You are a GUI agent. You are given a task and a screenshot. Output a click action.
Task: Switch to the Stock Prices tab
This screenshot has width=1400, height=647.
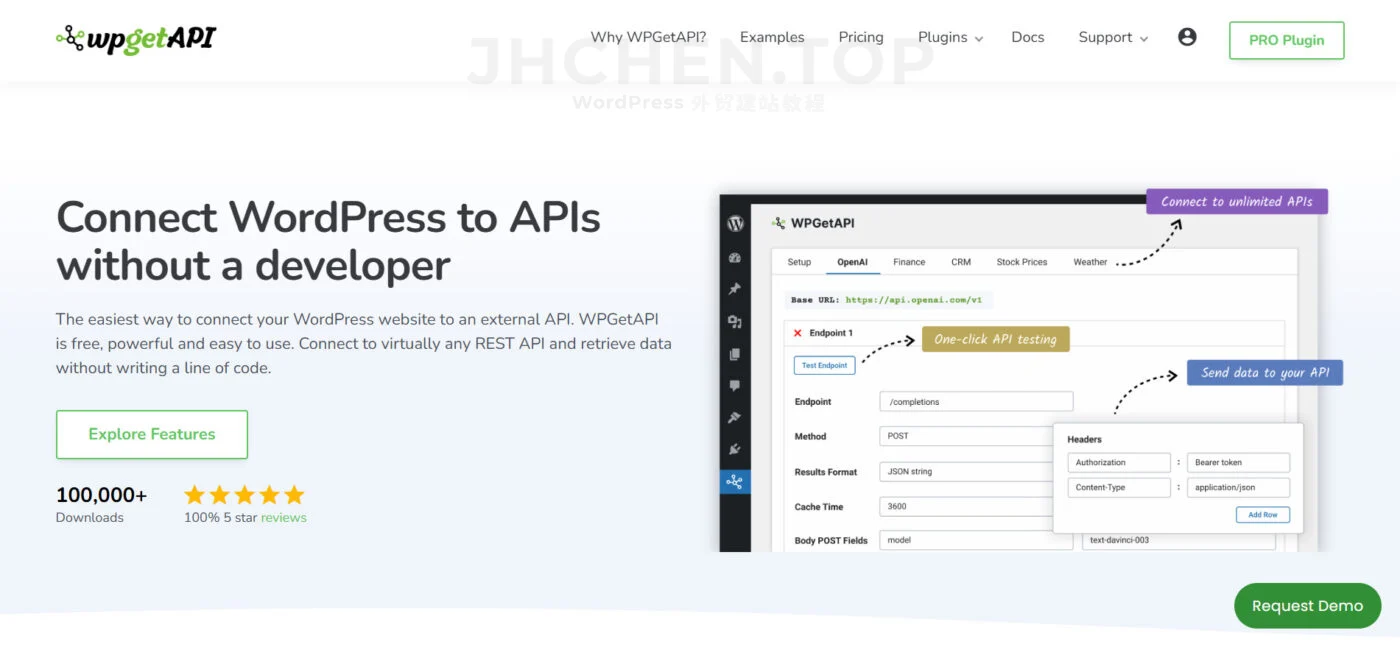point(1022,262)
